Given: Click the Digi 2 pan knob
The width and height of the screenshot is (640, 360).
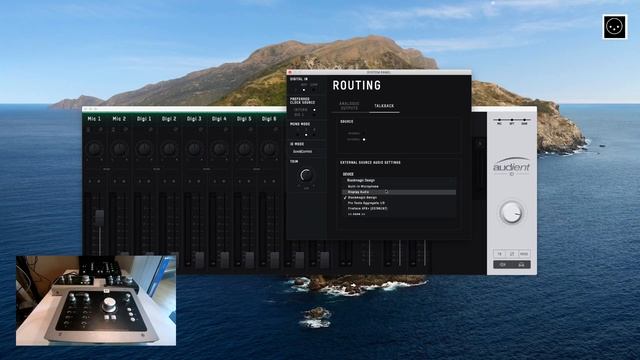Looking at the screenshot, I should pyautogui.click(x=169, y=149).
